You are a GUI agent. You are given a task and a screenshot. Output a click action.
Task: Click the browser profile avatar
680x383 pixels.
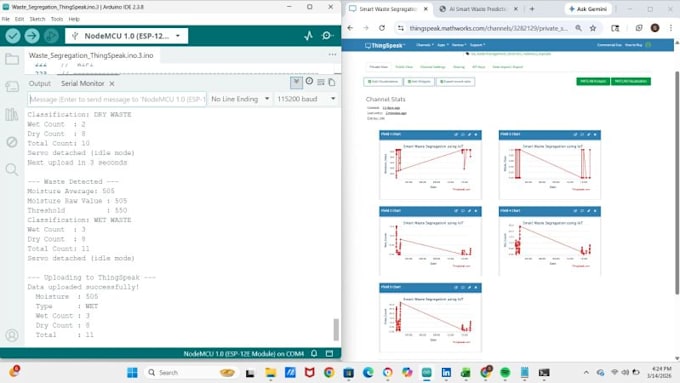pyautogui.click(x=655, y=28)
